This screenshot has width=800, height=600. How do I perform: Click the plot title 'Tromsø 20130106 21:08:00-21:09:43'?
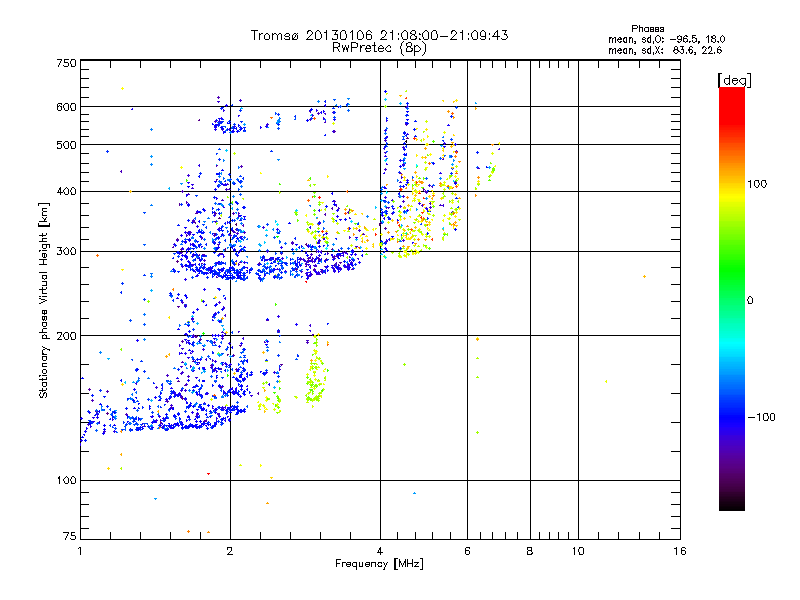coord(379,35)
